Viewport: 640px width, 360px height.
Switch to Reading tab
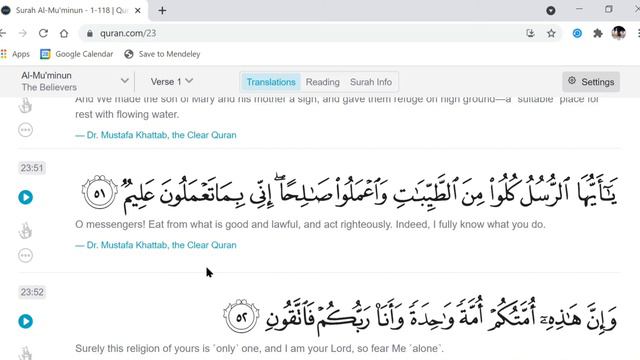pos(322,82)
